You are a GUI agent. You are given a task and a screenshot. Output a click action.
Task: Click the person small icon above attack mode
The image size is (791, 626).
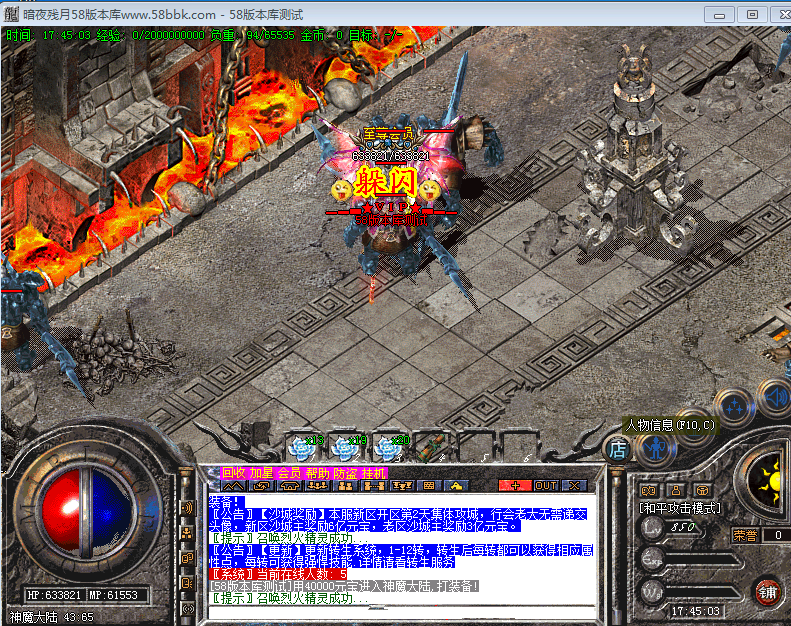click(x=676, y=490)
